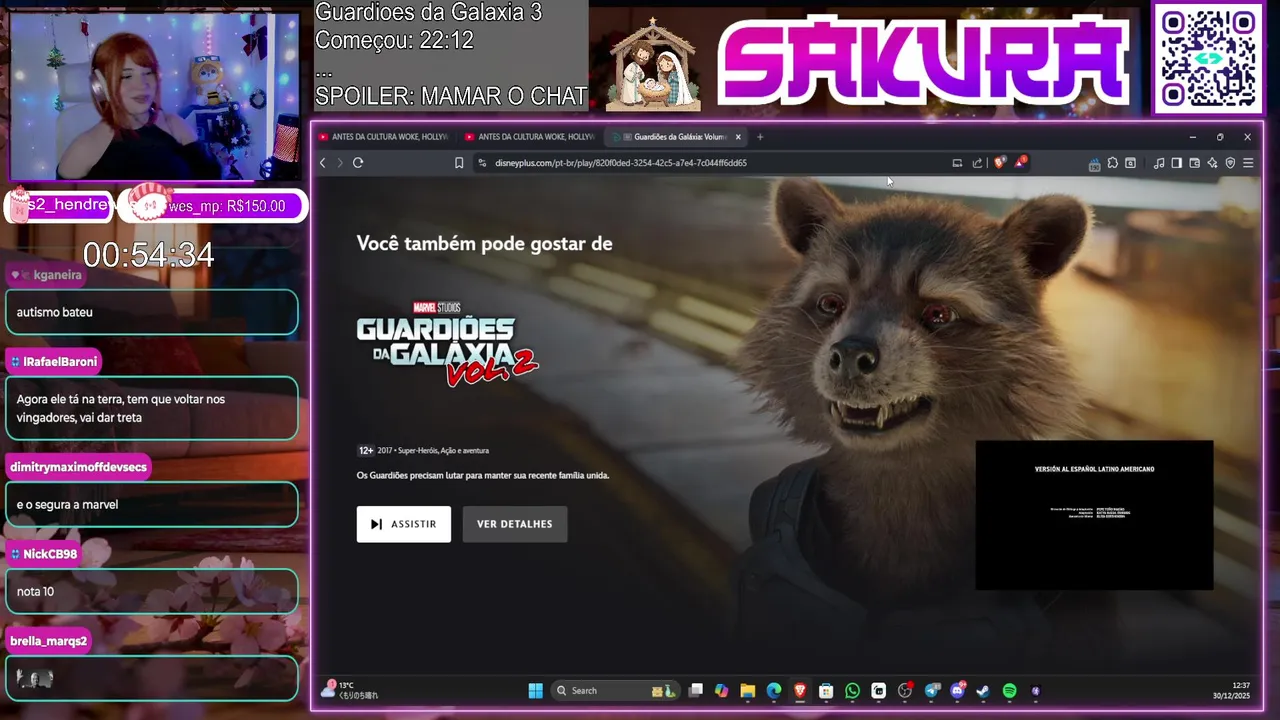Open File Explorer from the taskbar

pos(748,691)
